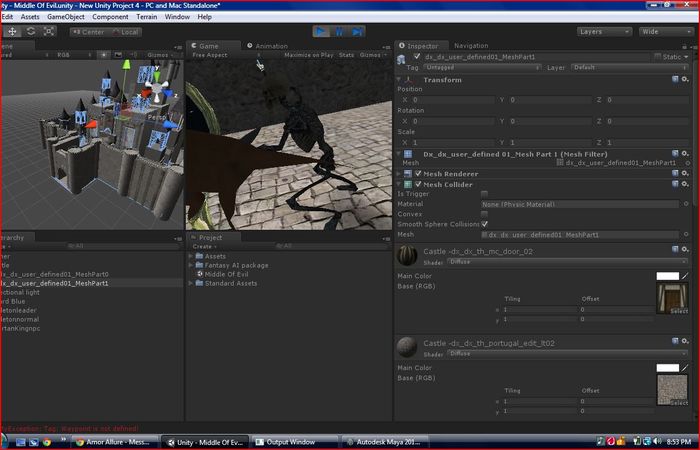The image size is (700, 450).
Task: Disable the Mesh Renderer checkbox
Action: pyautogui.click(x=418, y=174)
